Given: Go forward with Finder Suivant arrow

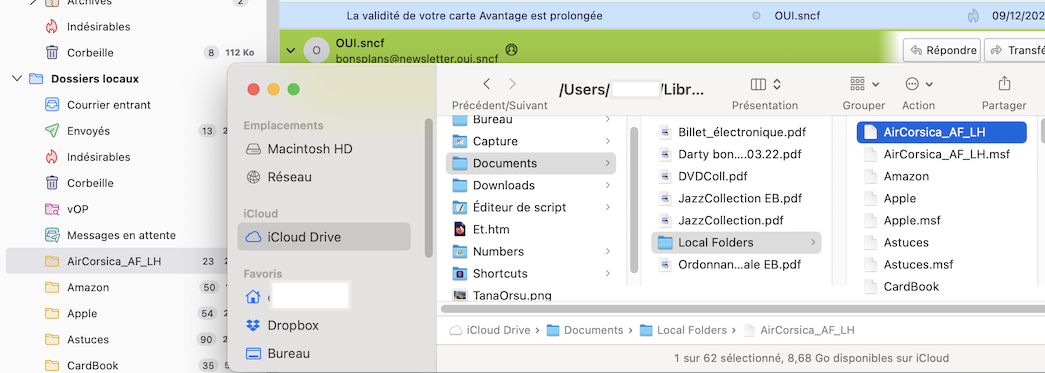Looking at the screenshot, I should pyautogui.click(x=512, y=84).
